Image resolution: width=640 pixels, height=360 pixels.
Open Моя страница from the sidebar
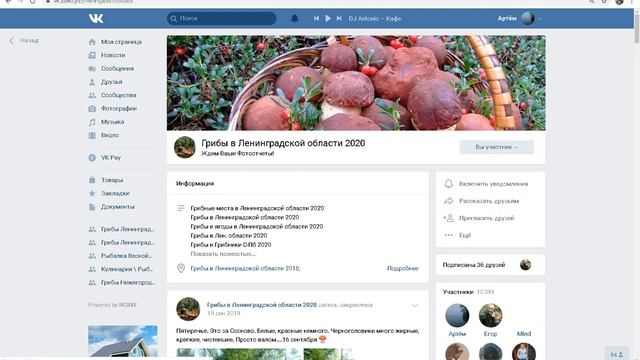point(121,42)
